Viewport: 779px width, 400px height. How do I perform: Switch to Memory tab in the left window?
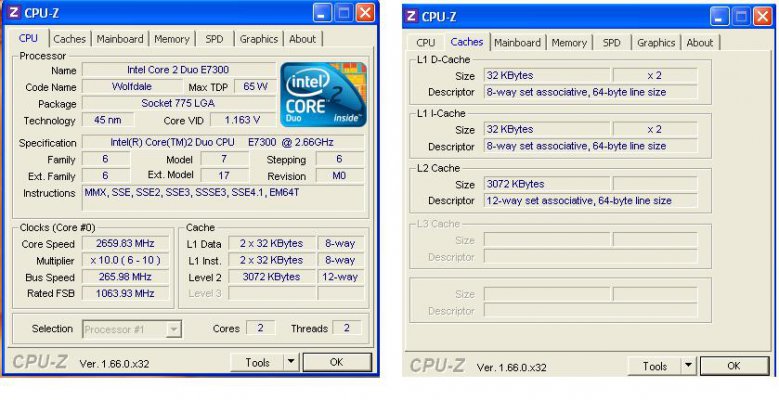pyautogui.click(x=172, y=39)
